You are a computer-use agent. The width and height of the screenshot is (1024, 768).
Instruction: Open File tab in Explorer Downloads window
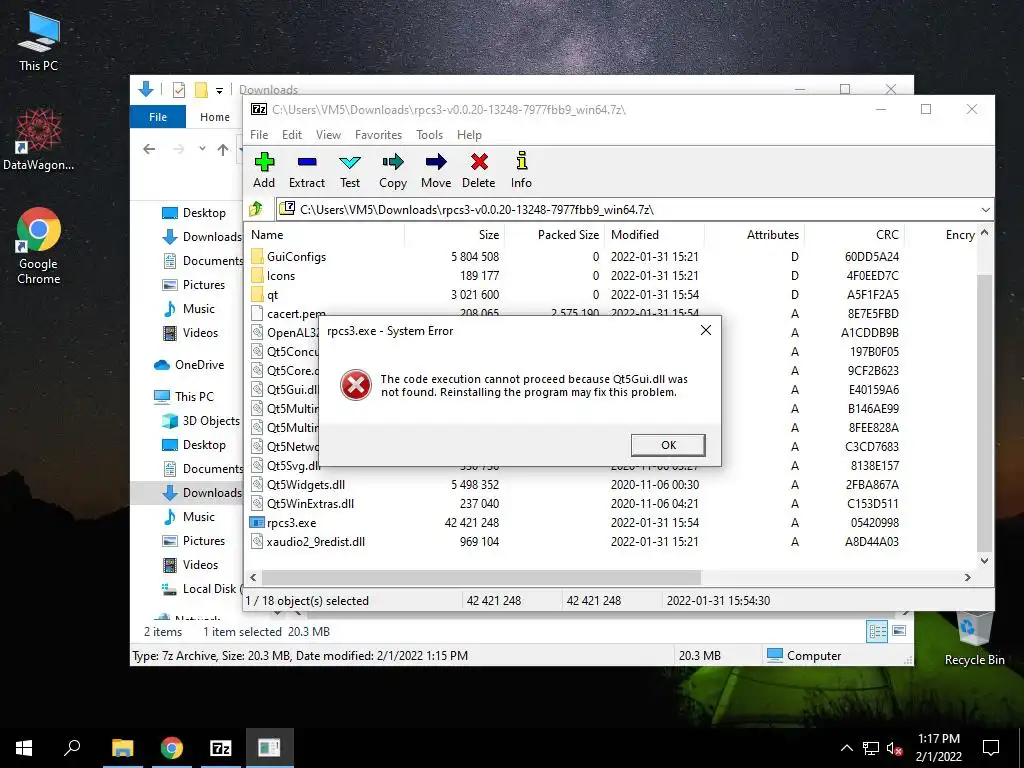click(x=158, y=117)
